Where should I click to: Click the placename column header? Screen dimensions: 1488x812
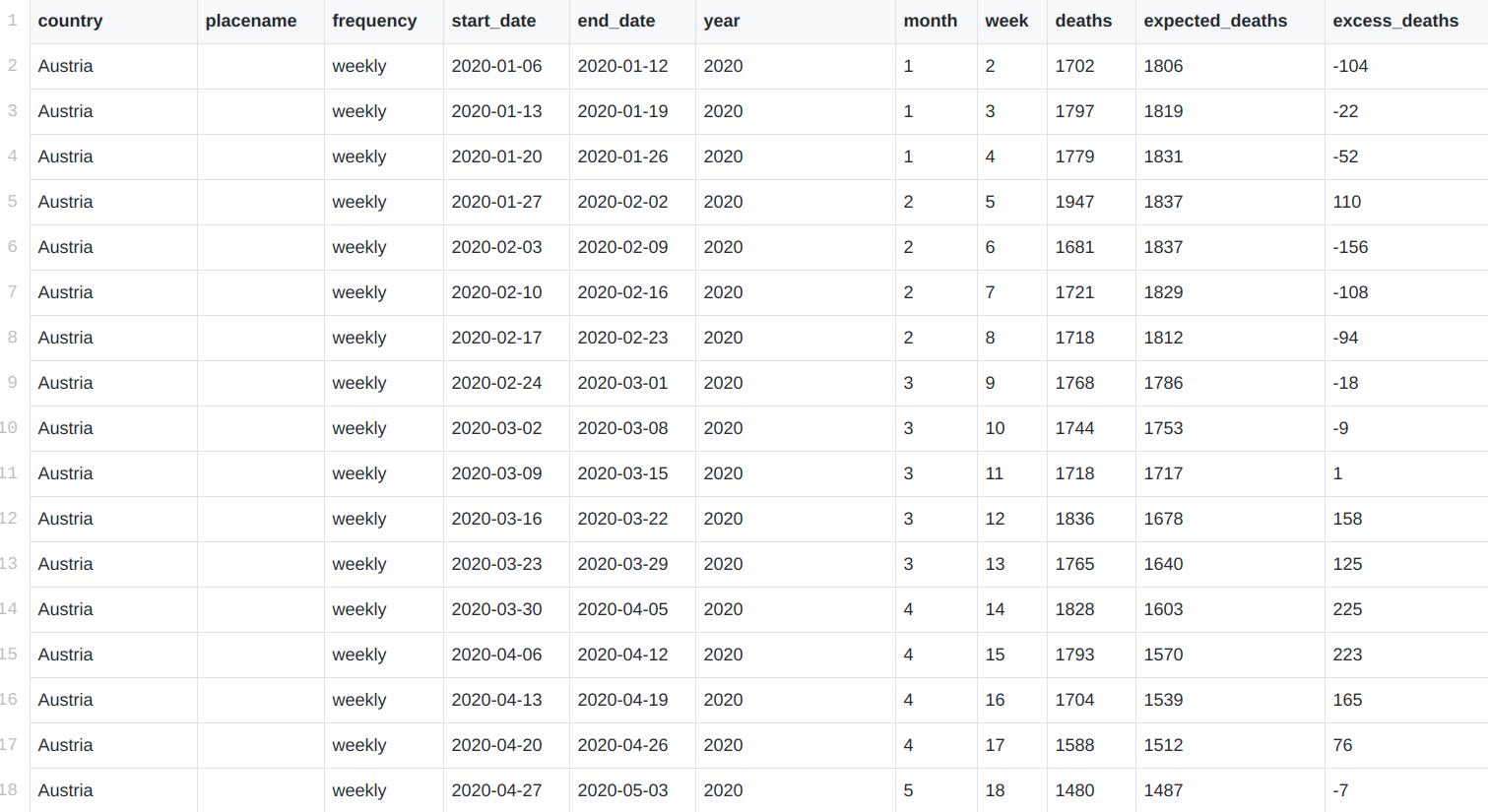click(250, 21)
